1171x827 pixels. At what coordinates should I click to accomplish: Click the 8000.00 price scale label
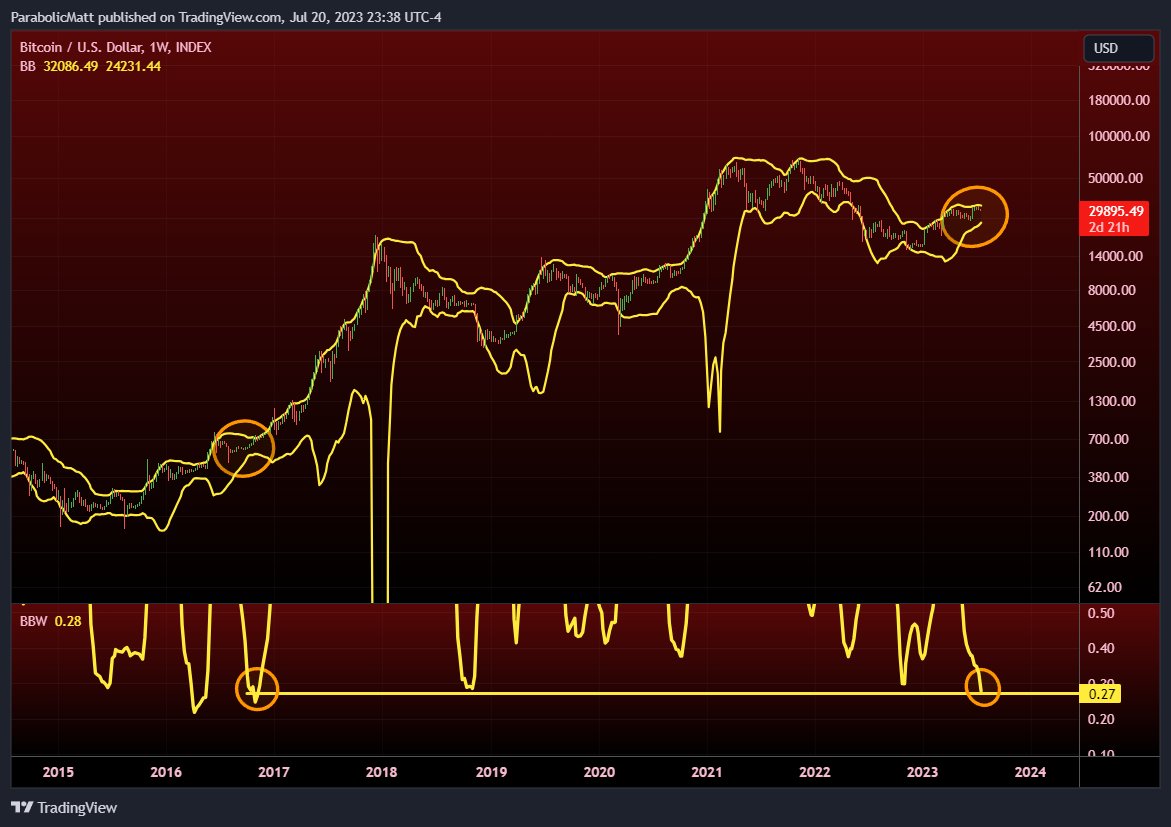pyautogui.click(x=1112, y=290)
